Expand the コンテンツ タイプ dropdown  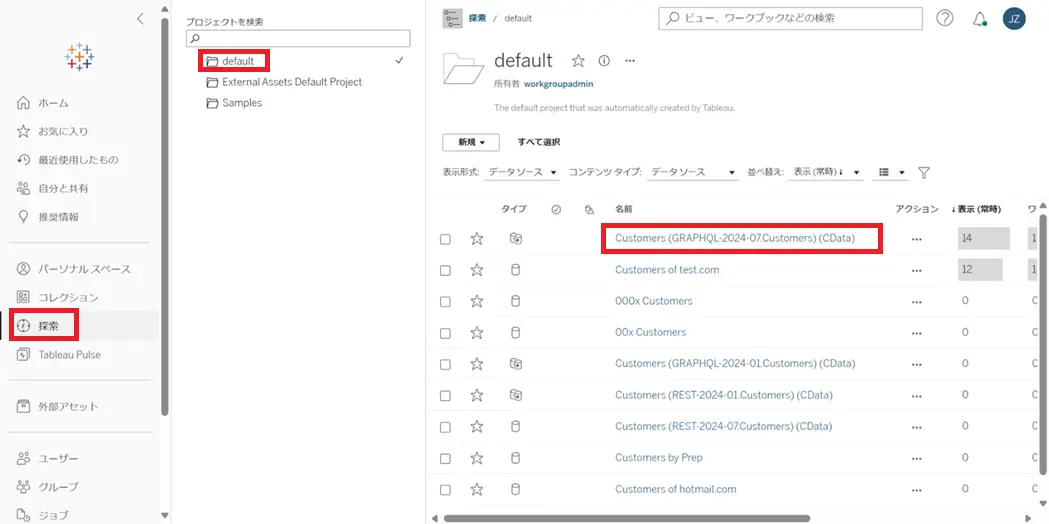692,173
